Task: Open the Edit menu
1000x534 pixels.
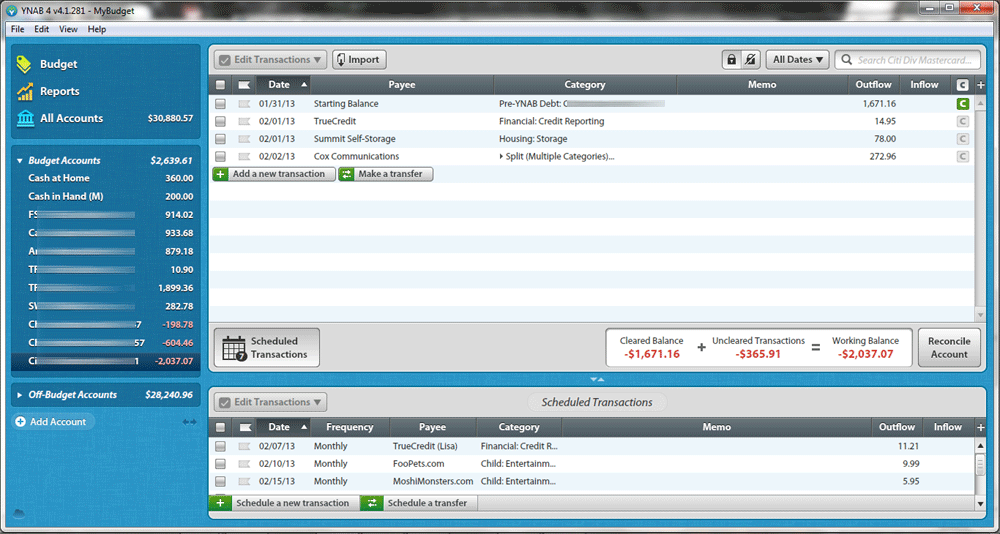Action: [41, 29]
